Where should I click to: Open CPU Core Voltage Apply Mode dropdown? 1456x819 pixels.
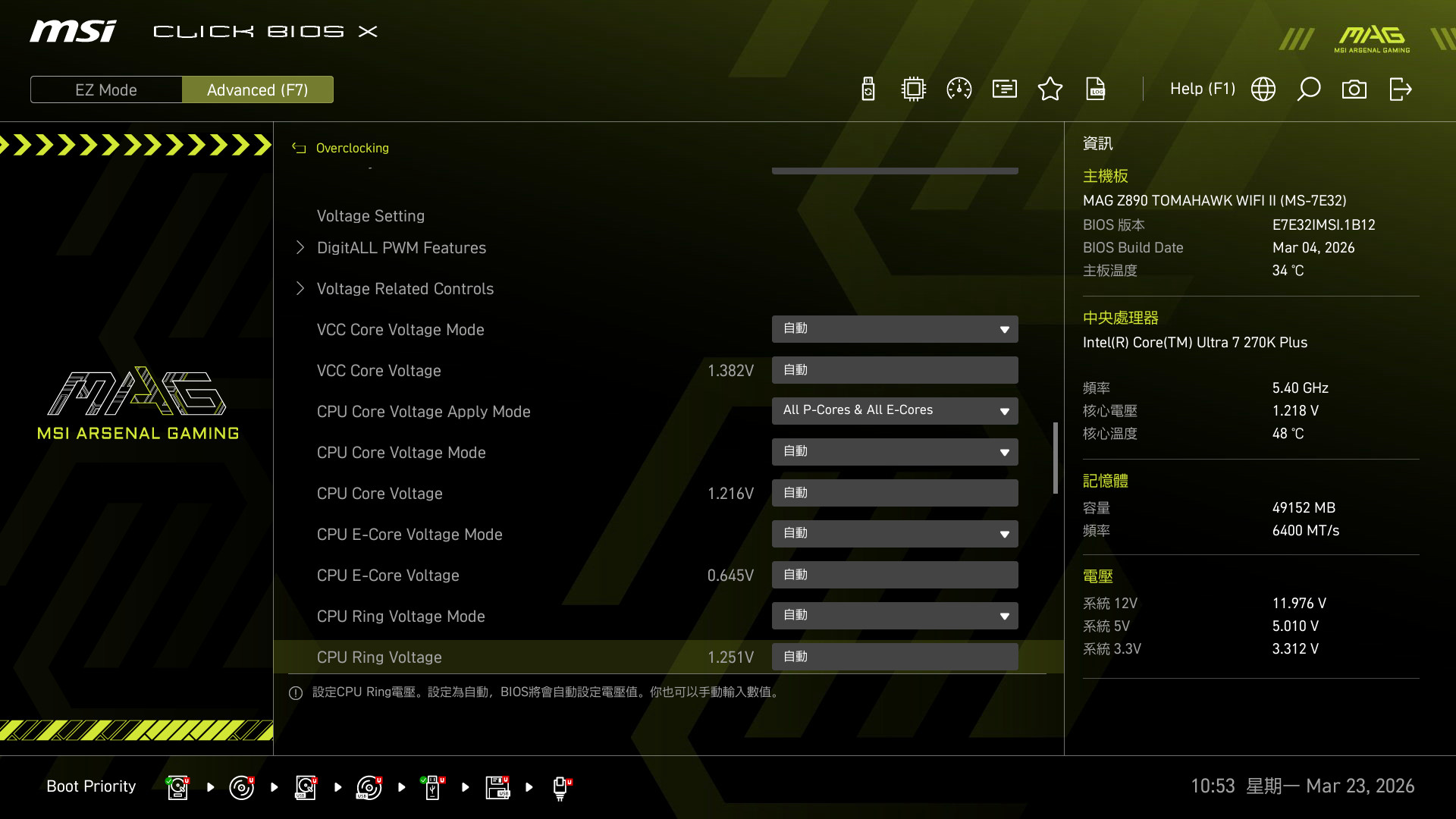click(895, 411)
